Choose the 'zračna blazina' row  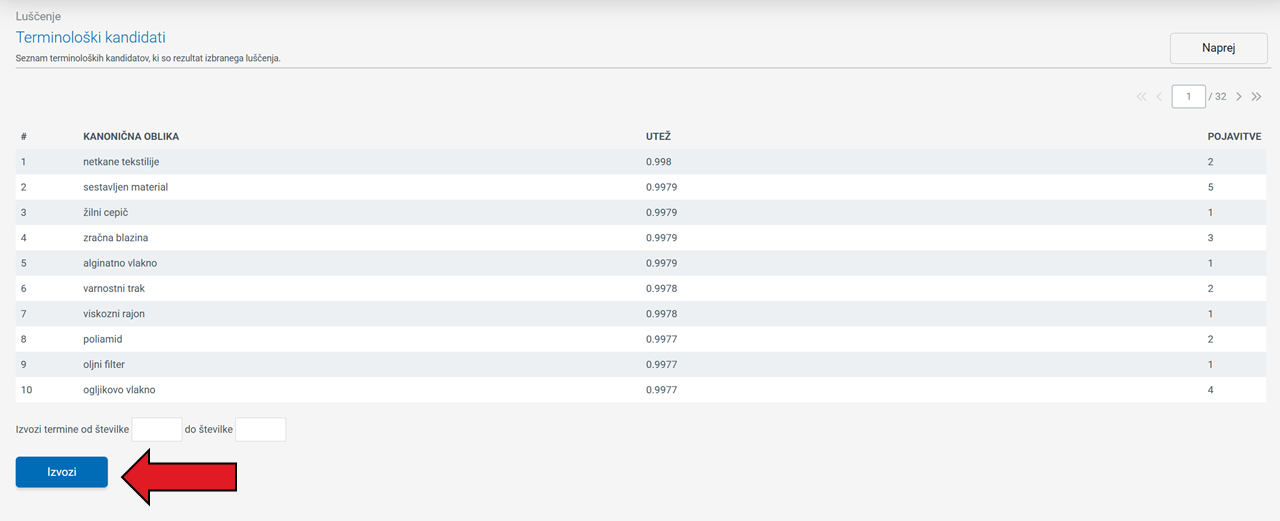coord(115,238)
